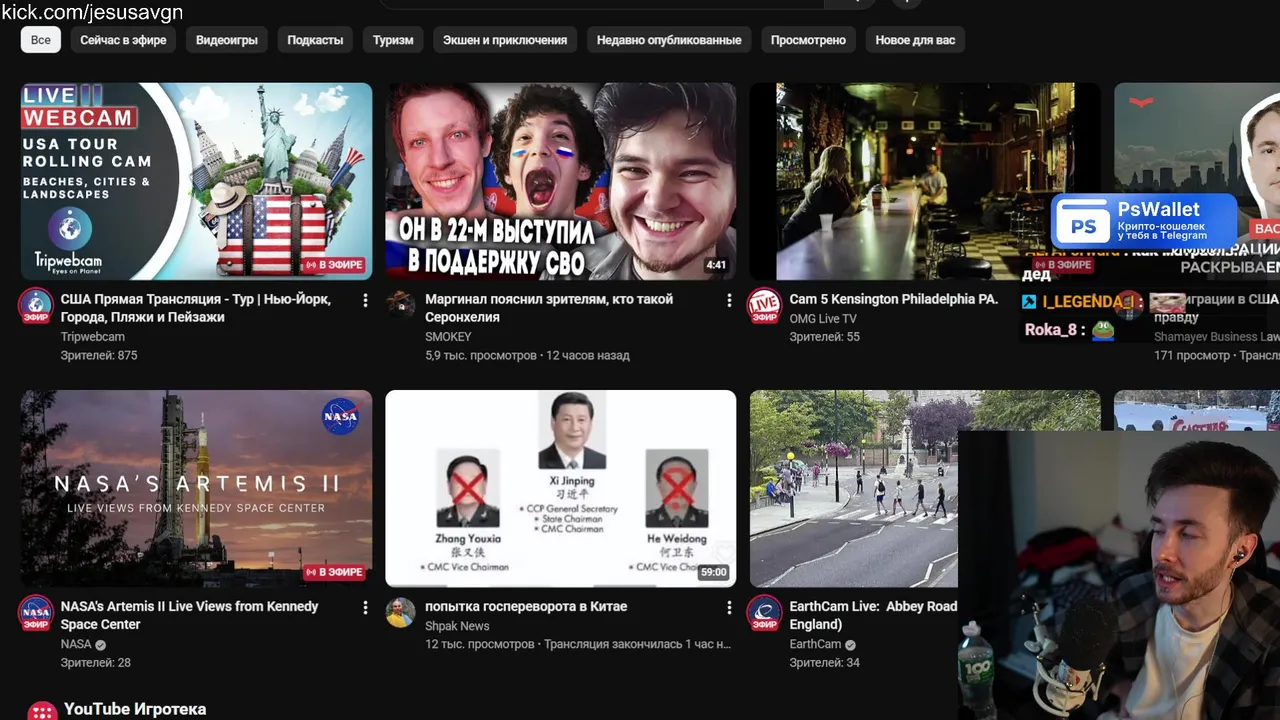The image size is (1280, 720).
Task: Select the "Видеоигры" filter chip
Action: [x=227, y=40]
